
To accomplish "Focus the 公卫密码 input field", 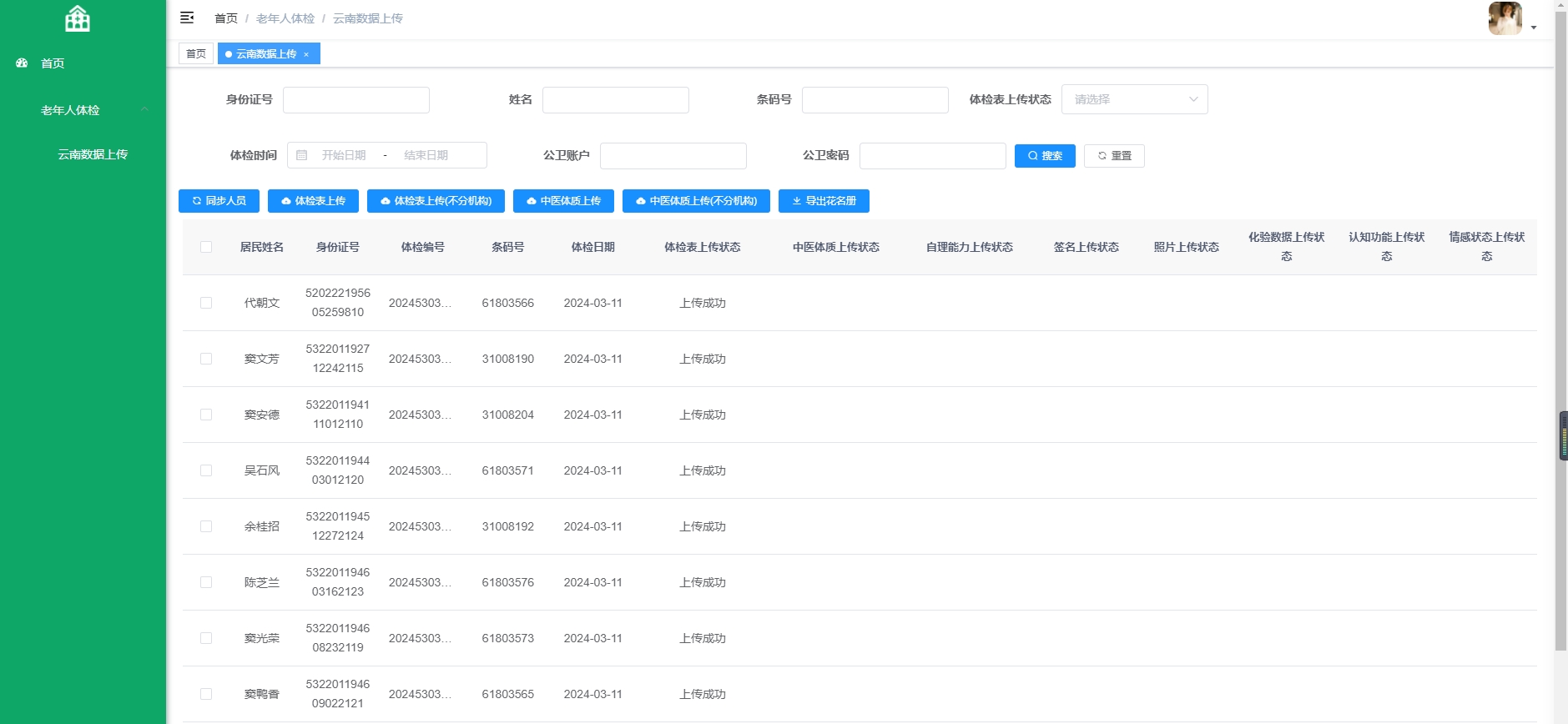I will (x=933, y=156).
